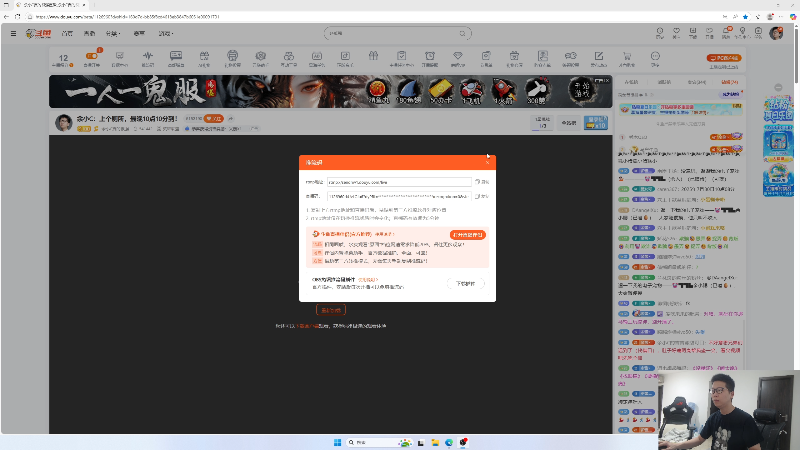The height and width of the screenshot is (450, 800).
Task: Follow the orange 优先体验 link in dialog
Action: (x=367, y=280)
